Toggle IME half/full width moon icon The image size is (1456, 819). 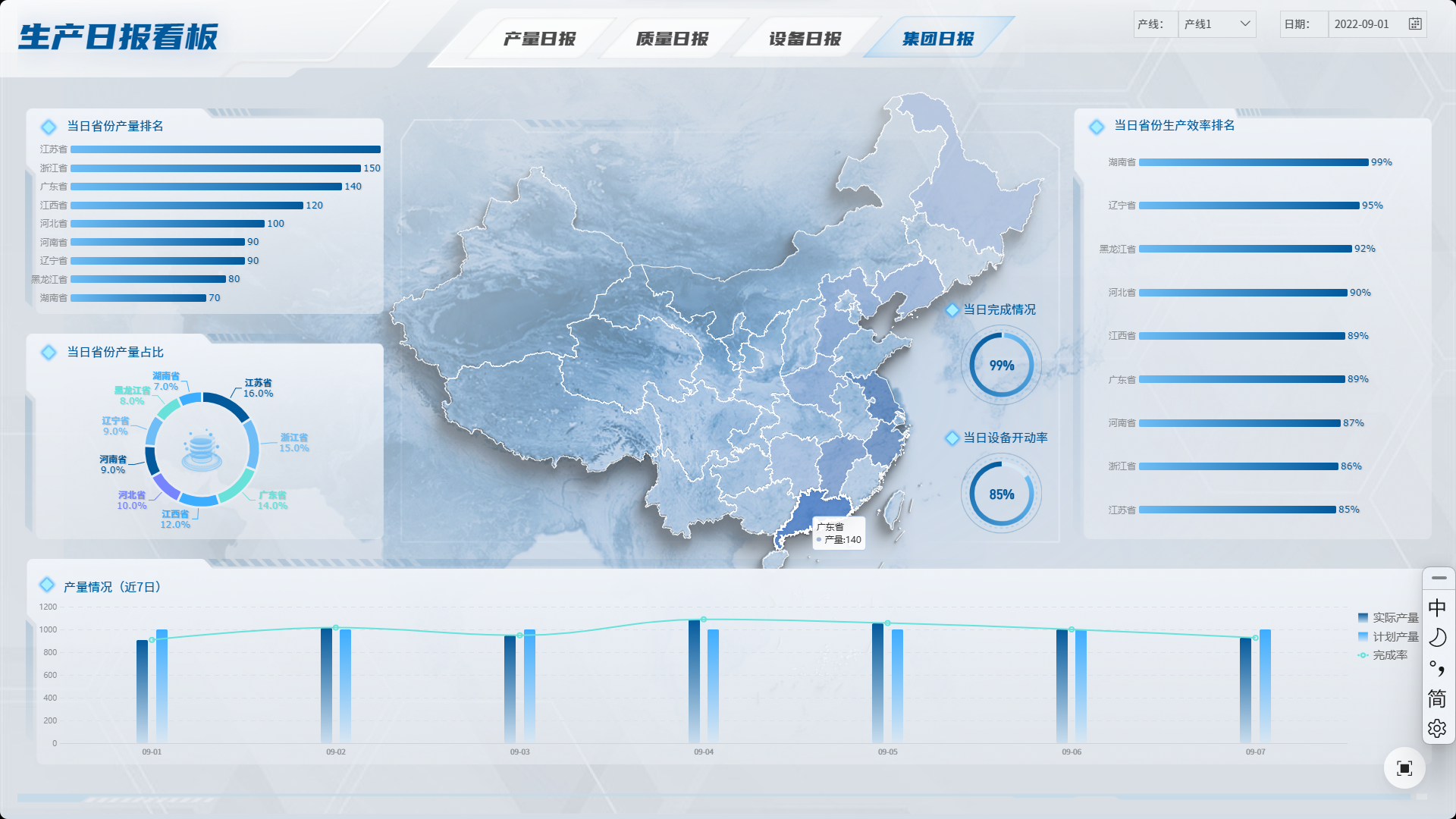[x=1437, y=638]
